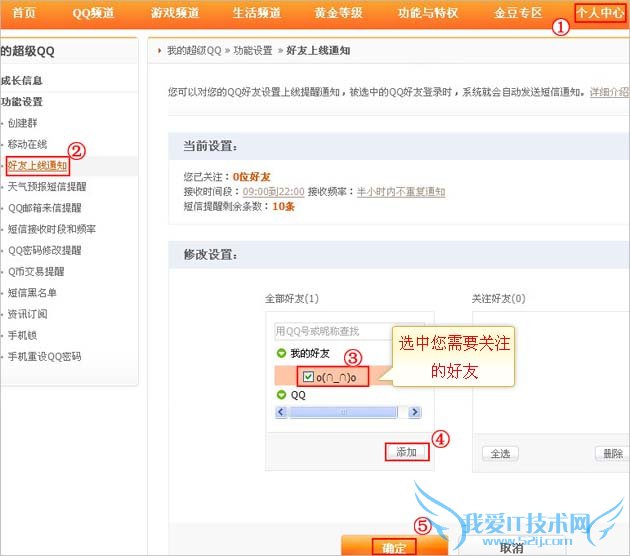The height and width of the screenshot is (556, 630).
Task: Open the 黄金等级 tab
Action: click(x=338, y=13)
